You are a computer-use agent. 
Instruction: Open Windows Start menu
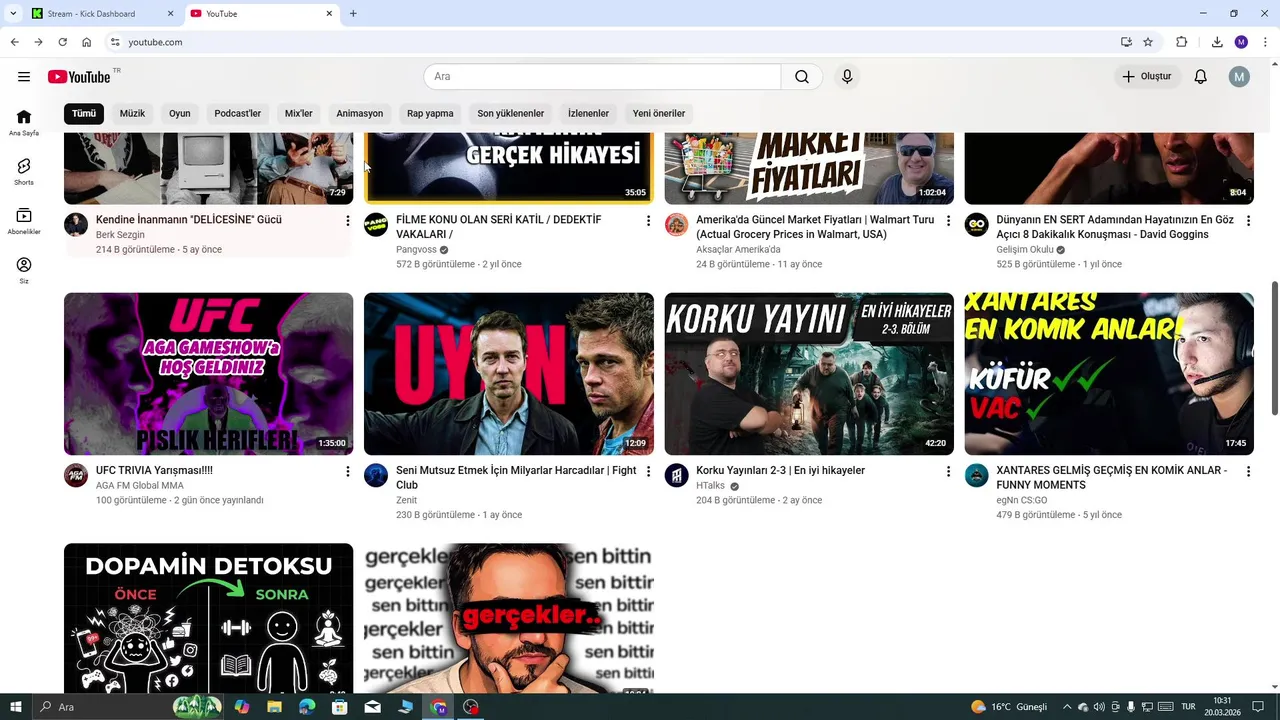click(x=15, y=707)
